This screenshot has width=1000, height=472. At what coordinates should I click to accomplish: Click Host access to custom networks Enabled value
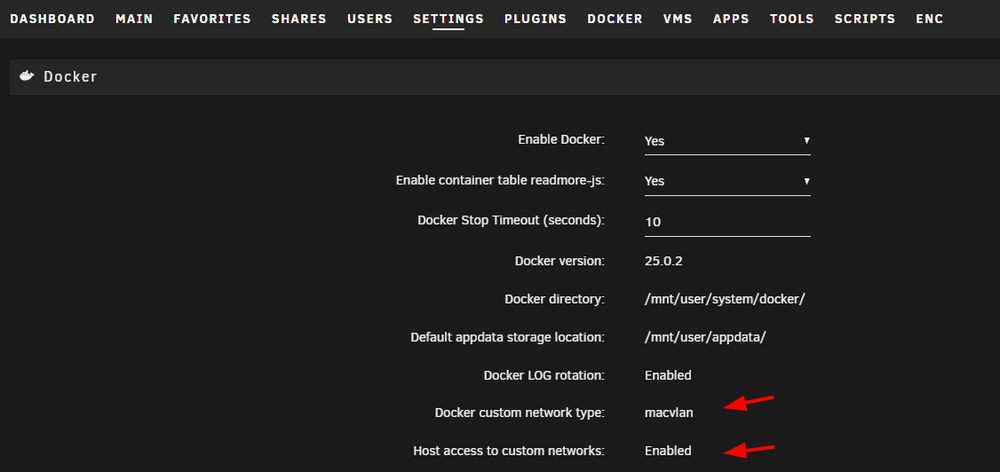668,451
